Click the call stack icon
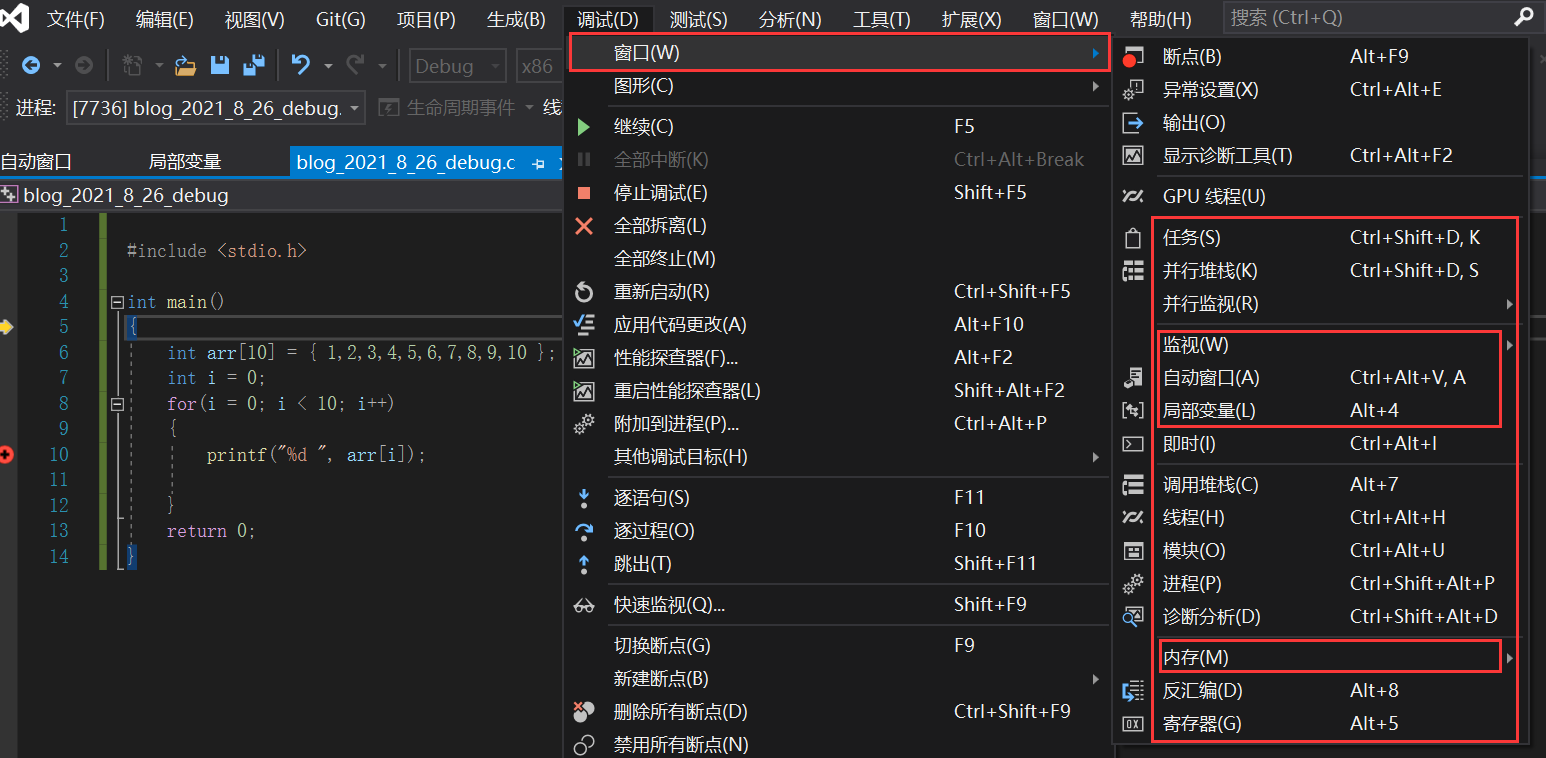1546x758 pixels. click(x=1132, y=485)
